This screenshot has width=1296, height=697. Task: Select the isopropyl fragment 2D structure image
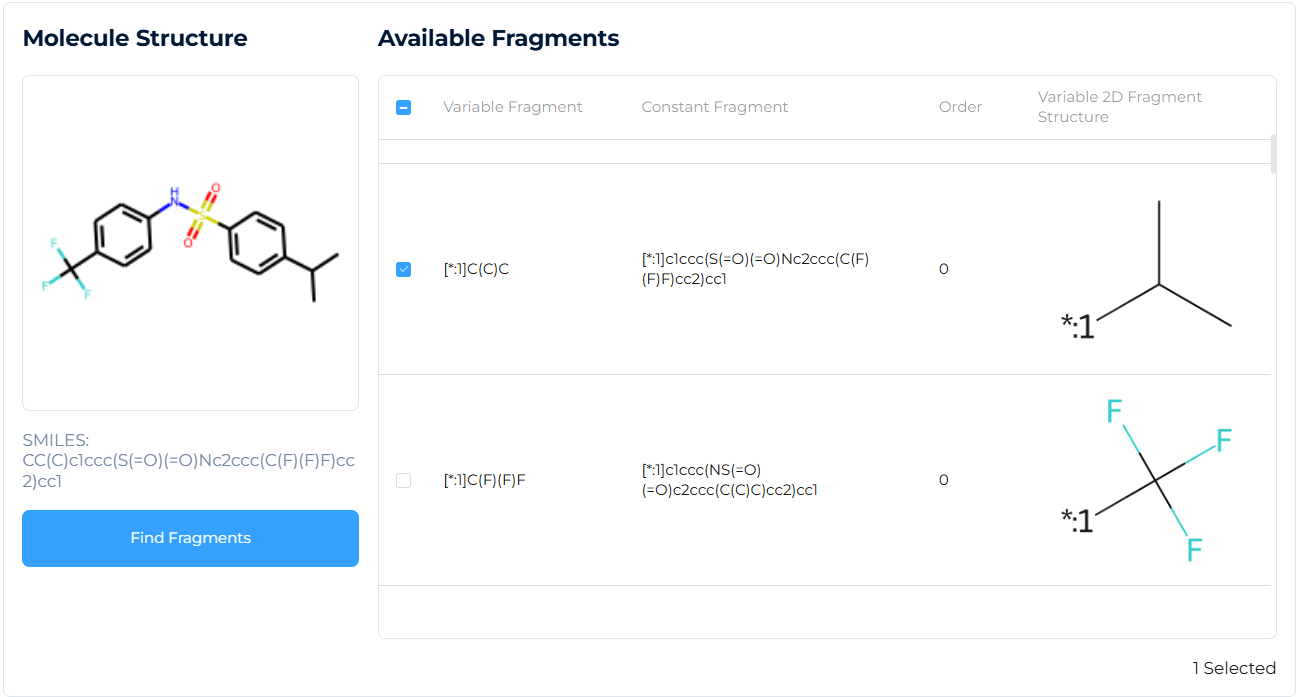(x=1146, y=270)
